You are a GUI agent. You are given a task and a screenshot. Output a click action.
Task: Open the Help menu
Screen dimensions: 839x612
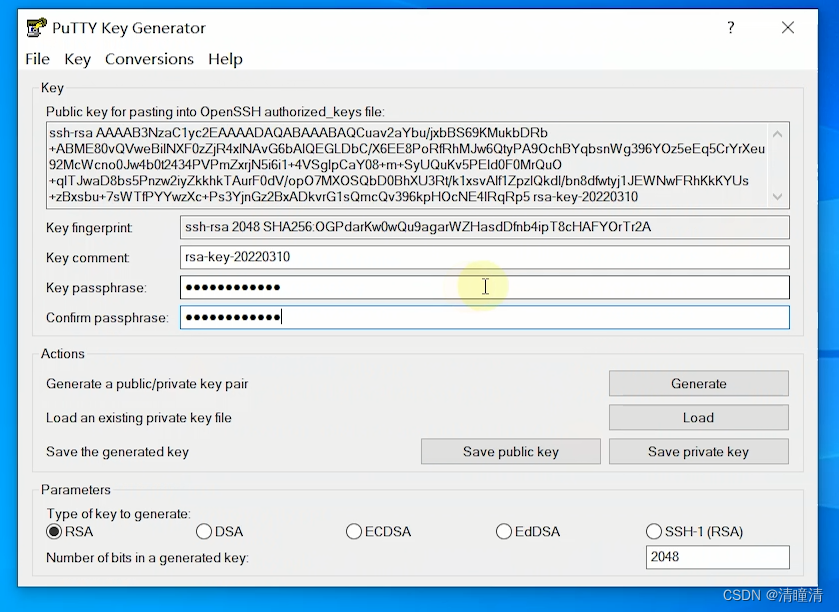[x=225, y=59]
